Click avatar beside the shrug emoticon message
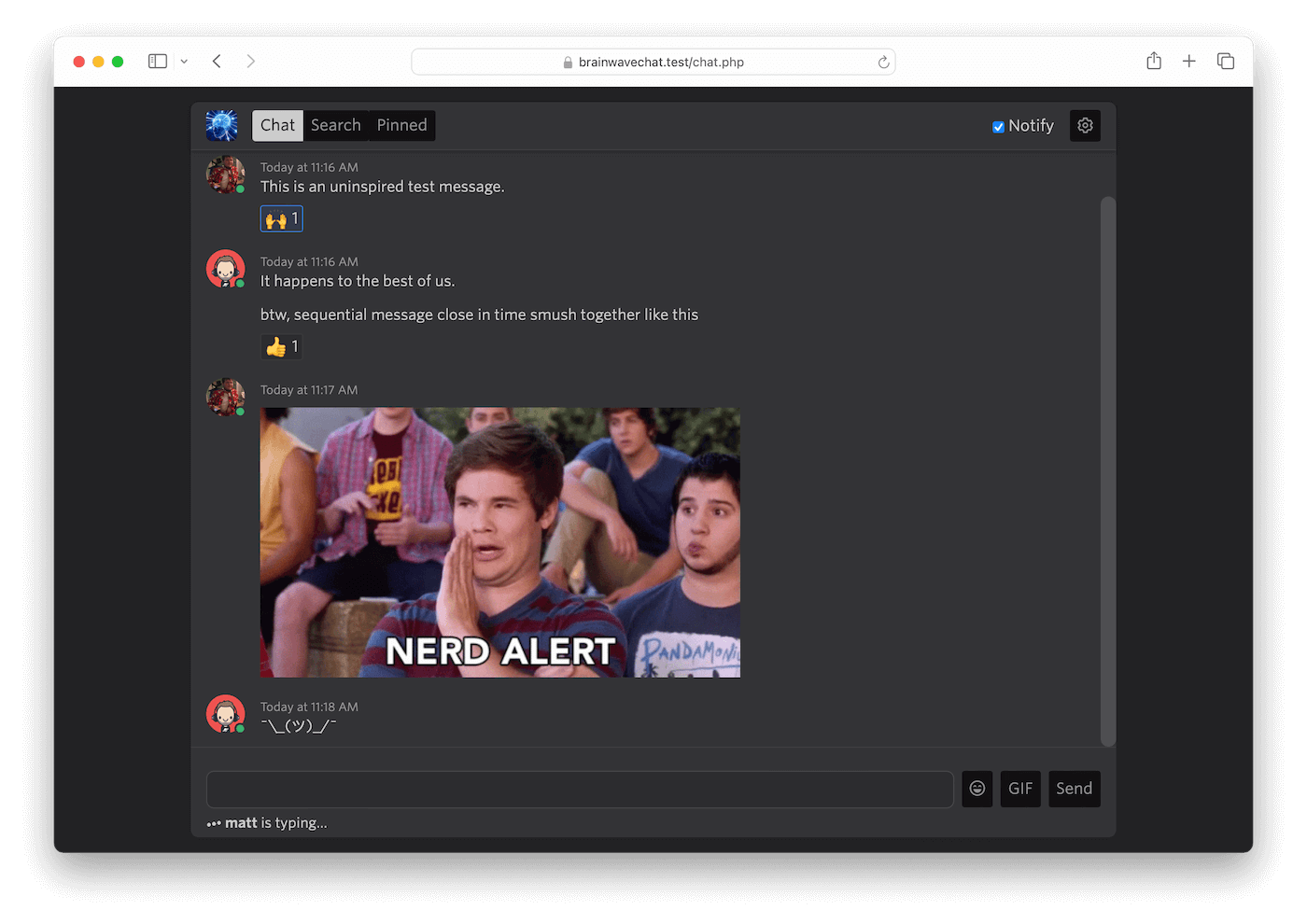 [x=225, y=715]
